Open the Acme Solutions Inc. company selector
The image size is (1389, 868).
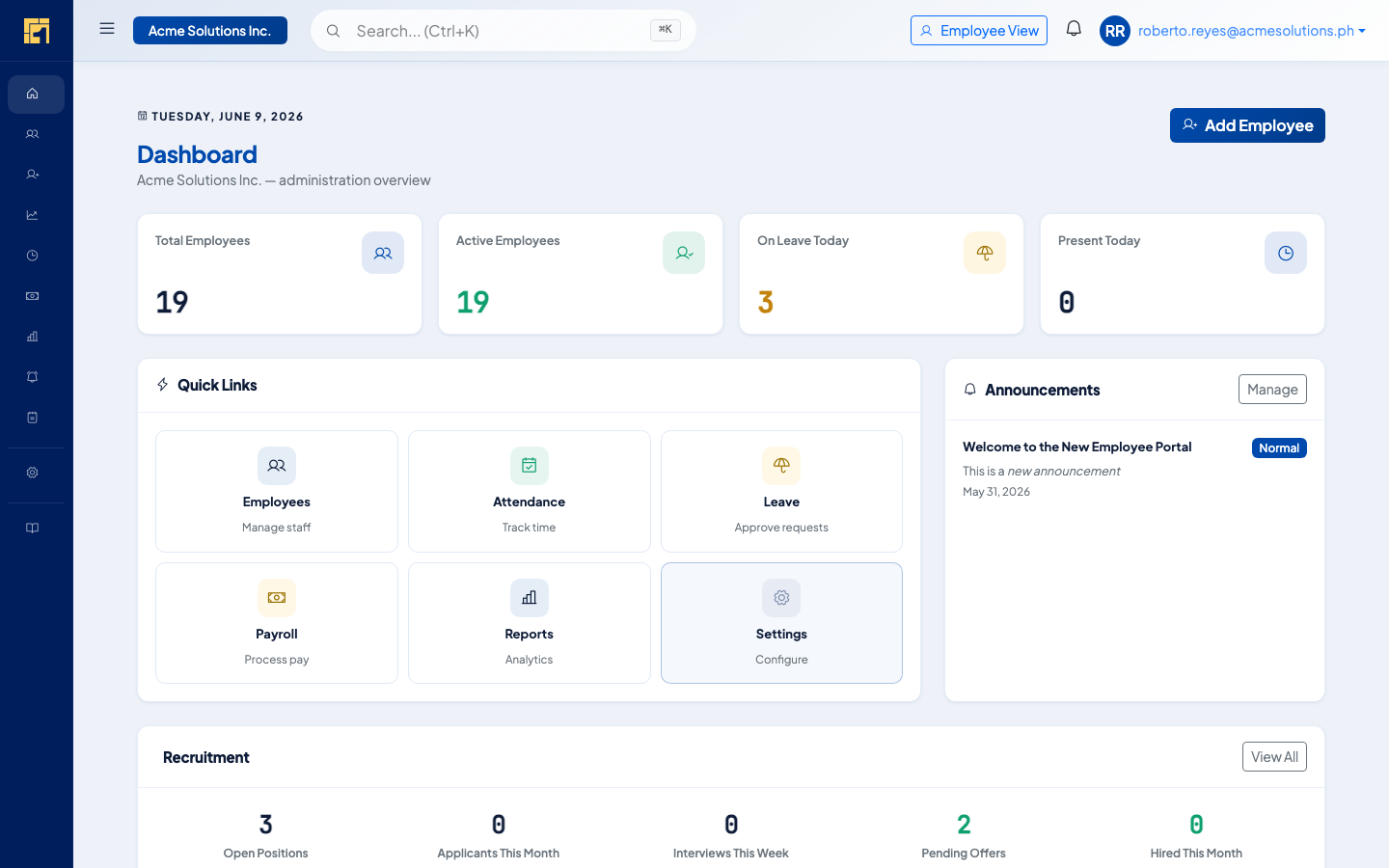pos(210,31)
